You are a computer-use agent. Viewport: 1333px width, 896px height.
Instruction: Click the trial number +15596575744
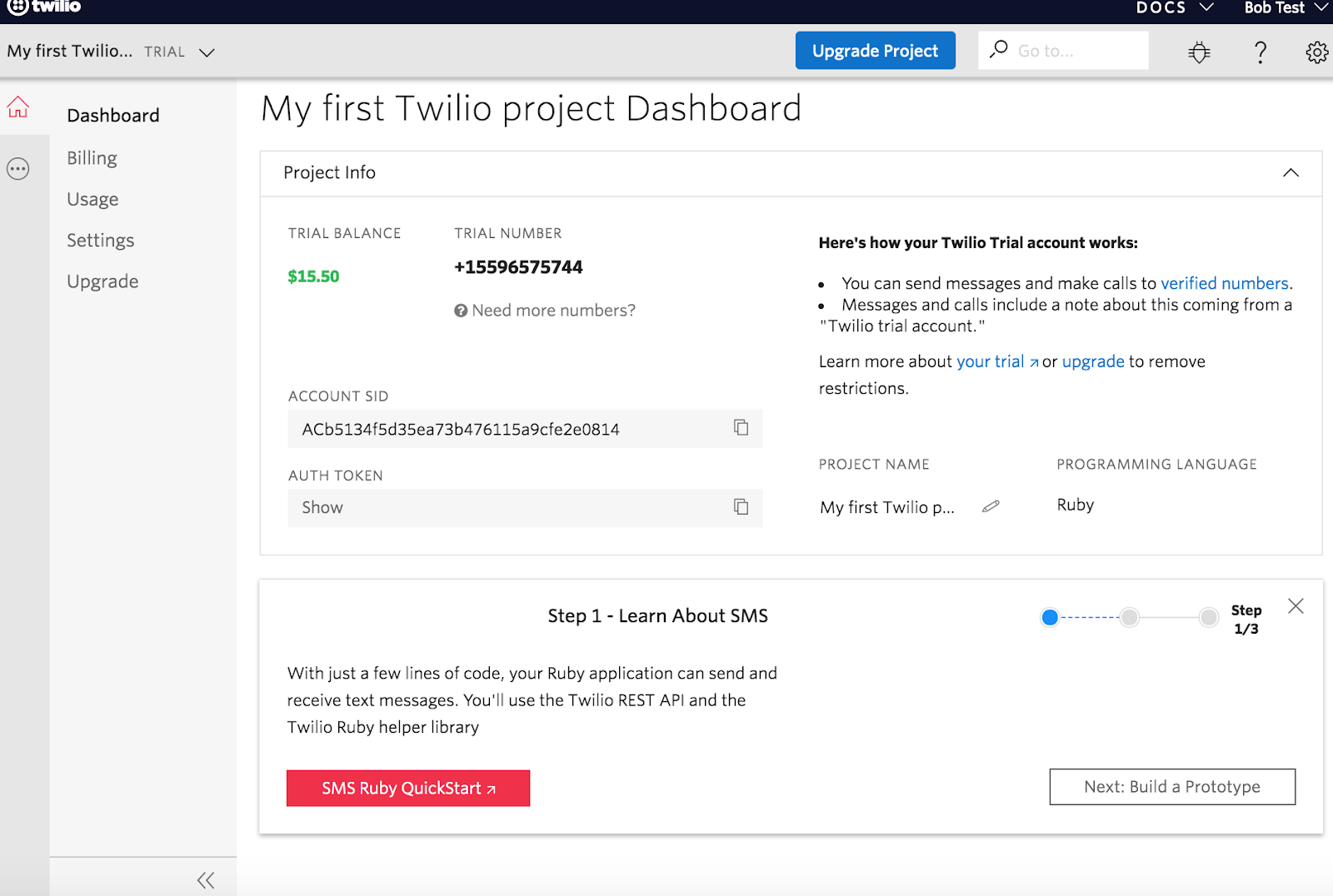(x=518, y=267)
